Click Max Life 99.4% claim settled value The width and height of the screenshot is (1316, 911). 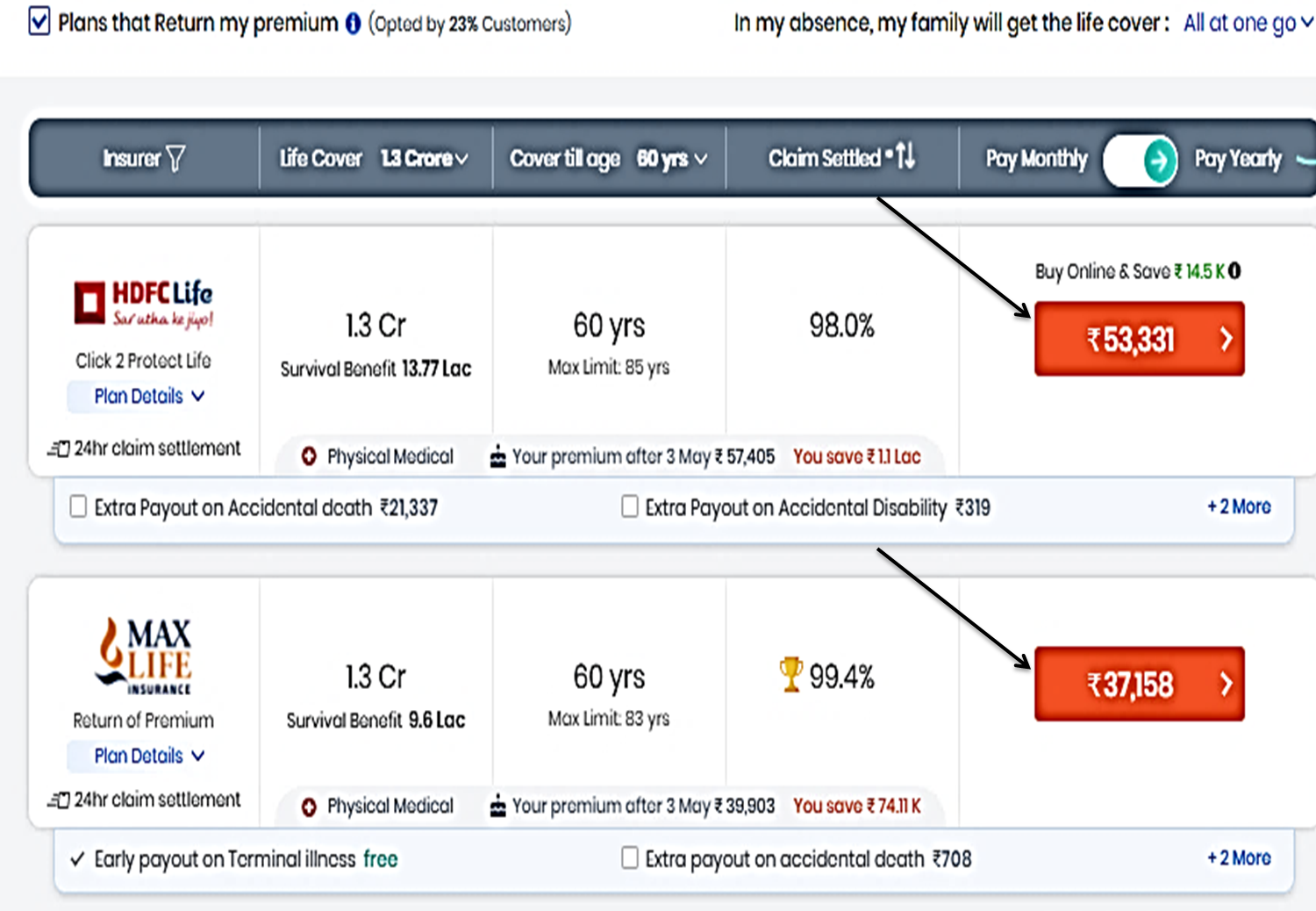[841, 677]
